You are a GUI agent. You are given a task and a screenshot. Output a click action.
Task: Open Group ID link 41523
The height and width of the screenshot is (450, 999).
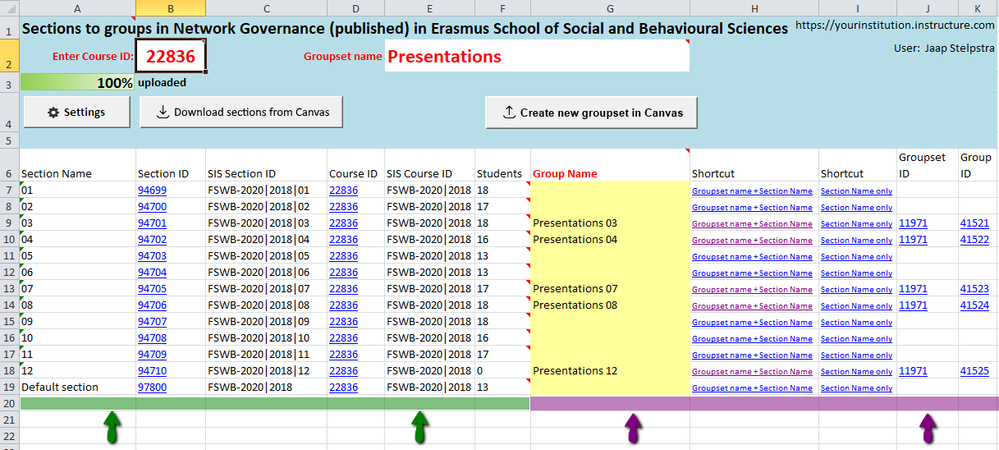(975, 289)
